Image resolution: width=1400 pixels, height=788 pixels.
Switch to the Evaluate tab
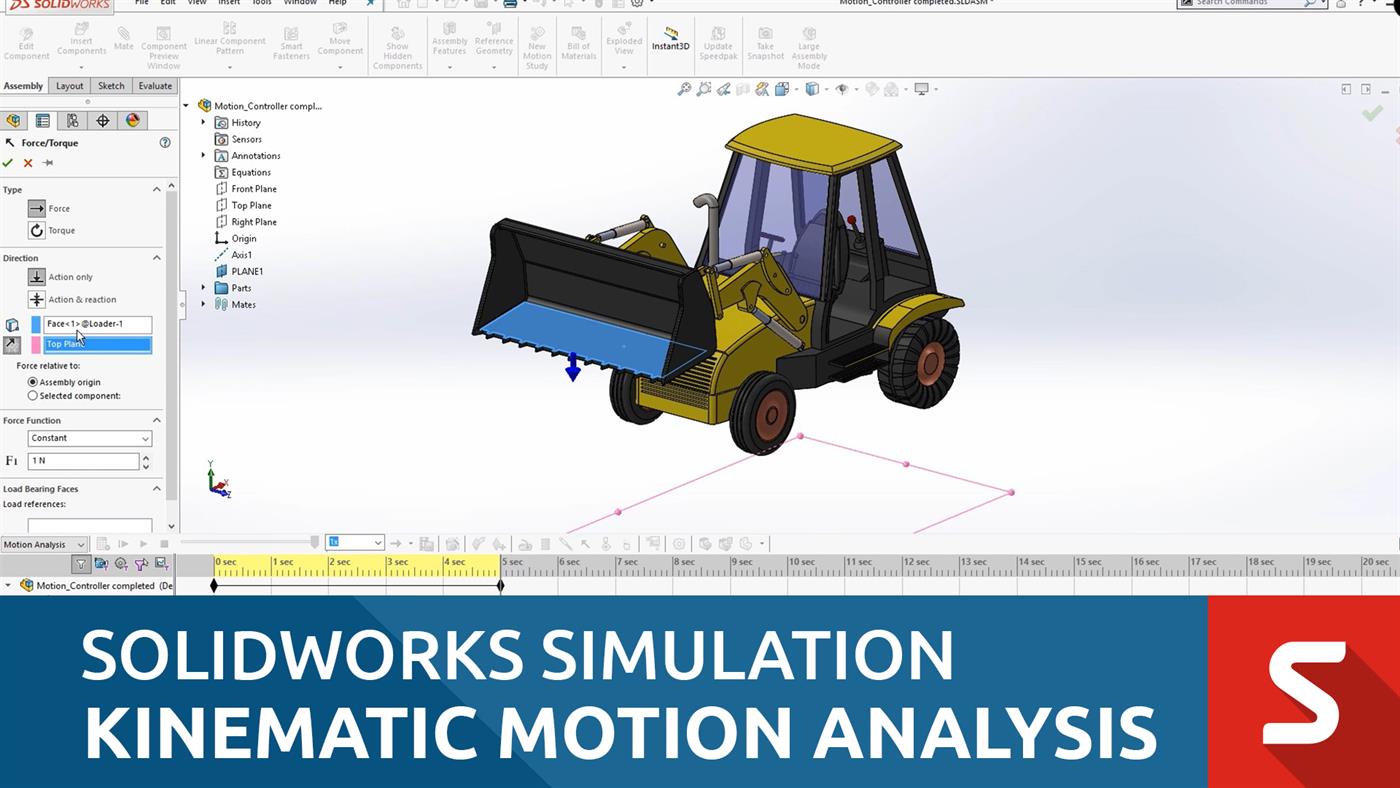coord(154,86)
